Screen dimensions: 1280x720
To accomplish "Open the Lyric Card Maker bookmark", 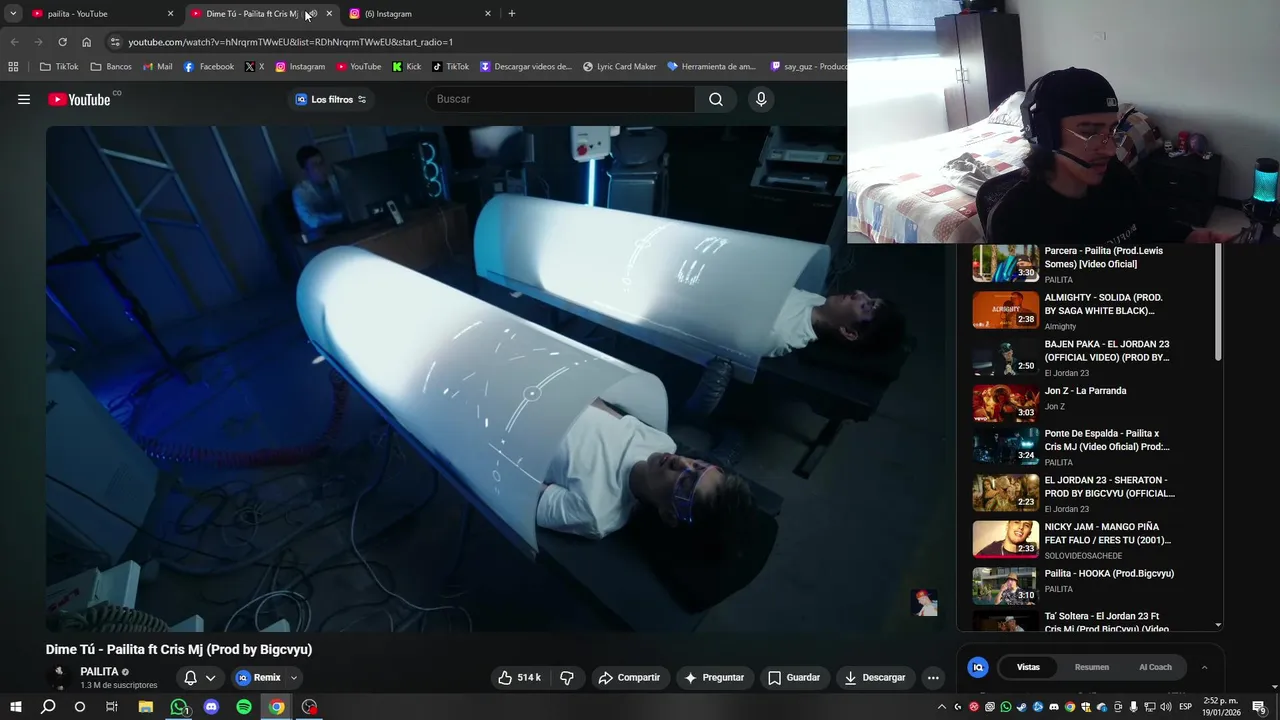I will click(620, 67).
